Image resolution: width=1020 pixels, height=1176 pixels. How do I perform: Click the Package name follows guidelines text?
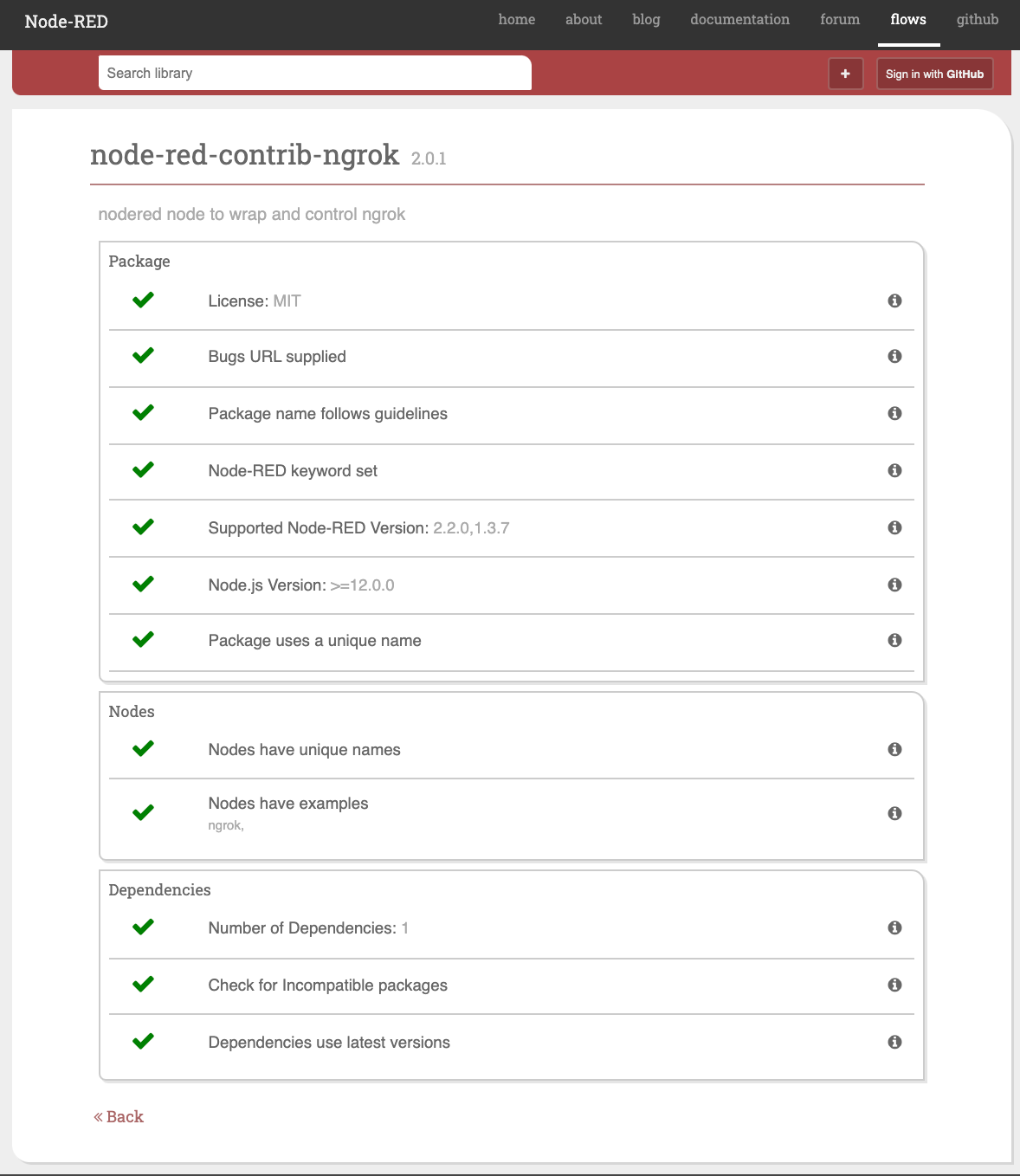click(328, 414)
